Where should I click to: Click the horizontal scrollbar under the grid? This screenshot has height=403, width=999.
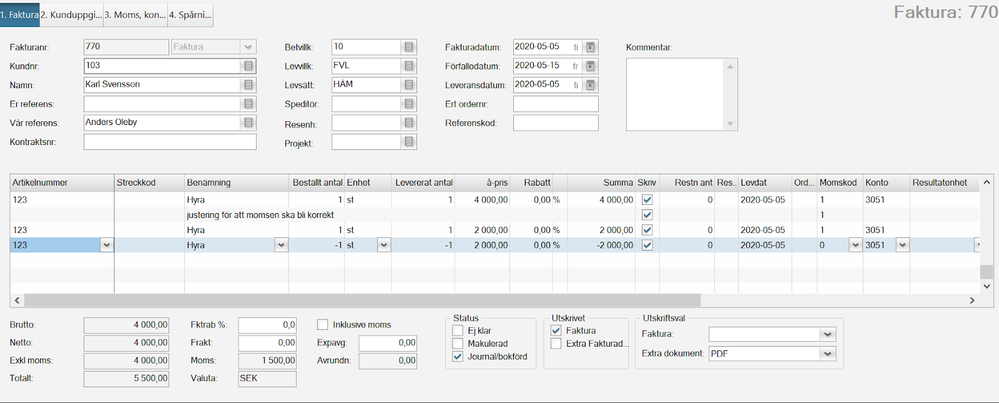[x=400, y=300]
